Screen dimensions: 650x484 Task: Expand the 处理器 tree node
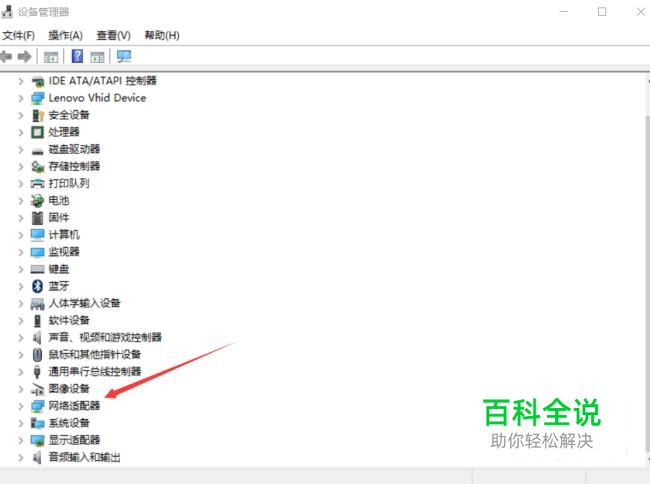[21, 132]
